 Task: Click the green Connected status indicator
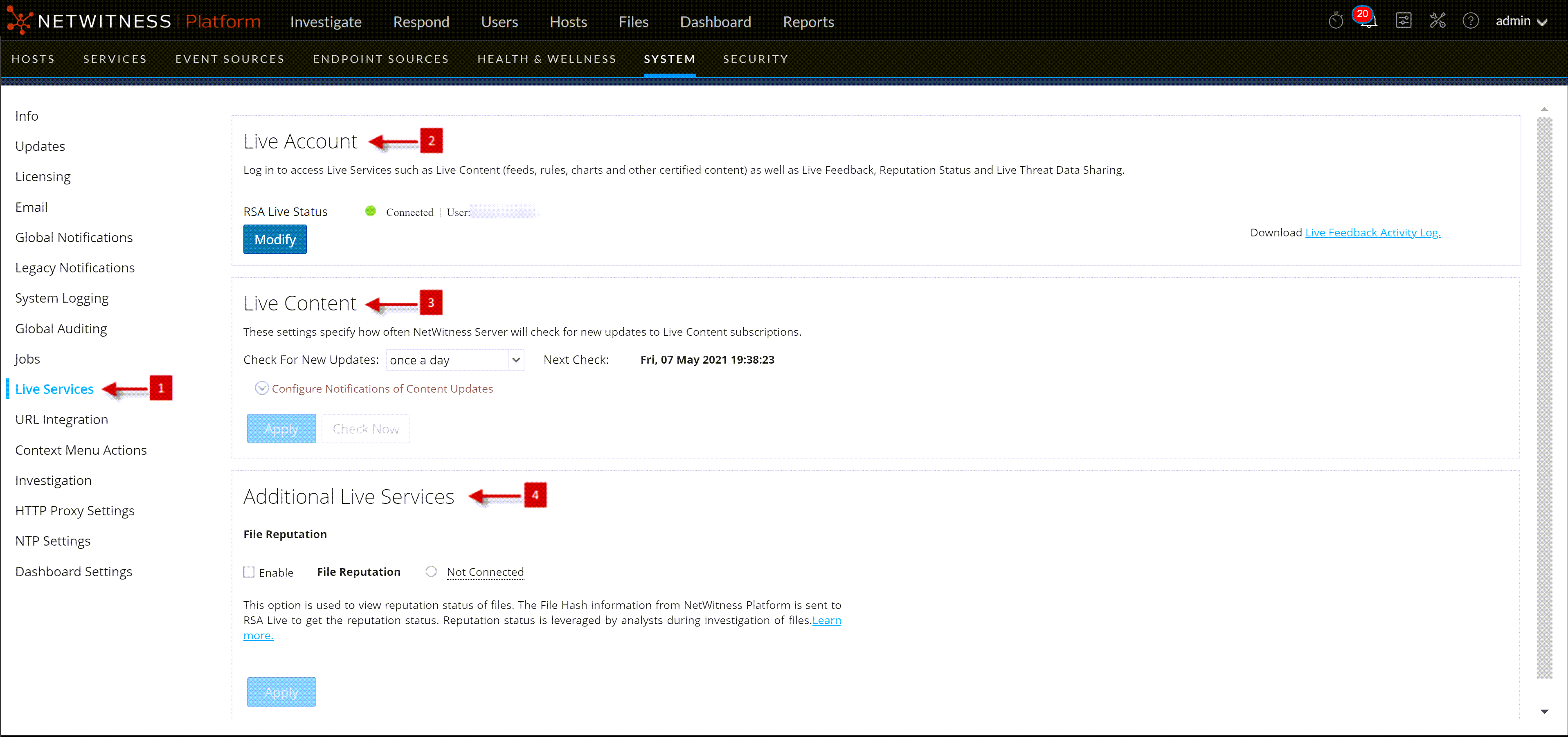[x=370, y=211]
